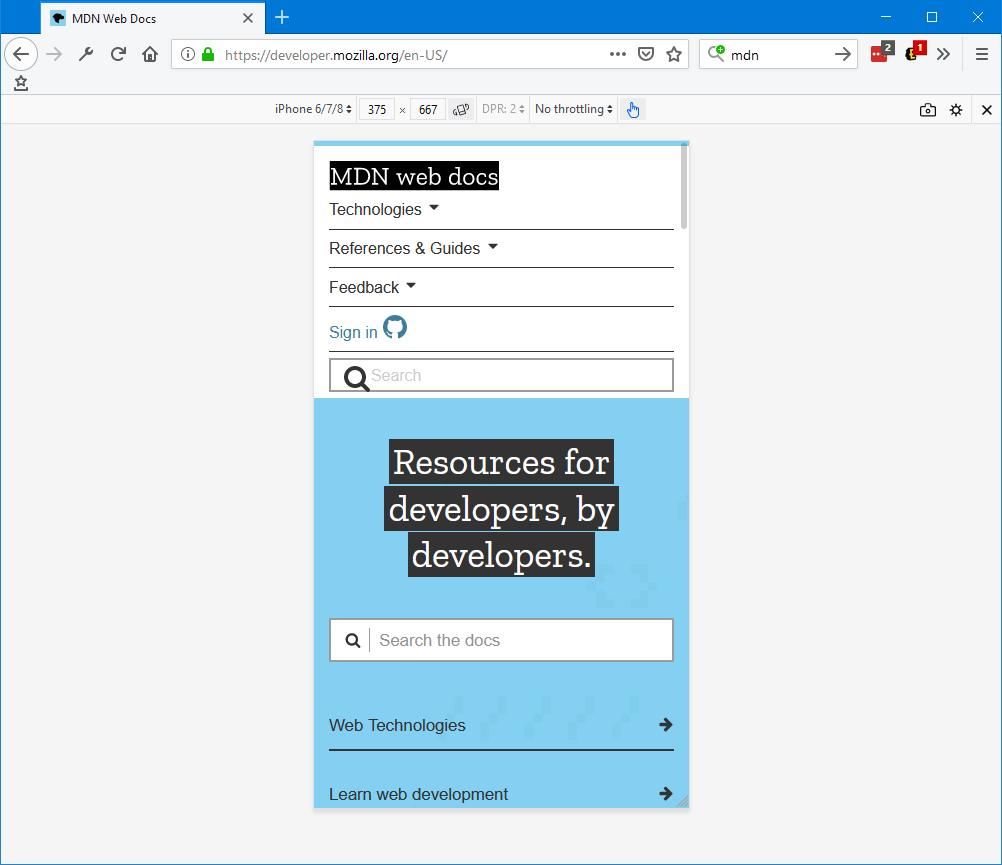Go to the home page icon

point(150,54)
